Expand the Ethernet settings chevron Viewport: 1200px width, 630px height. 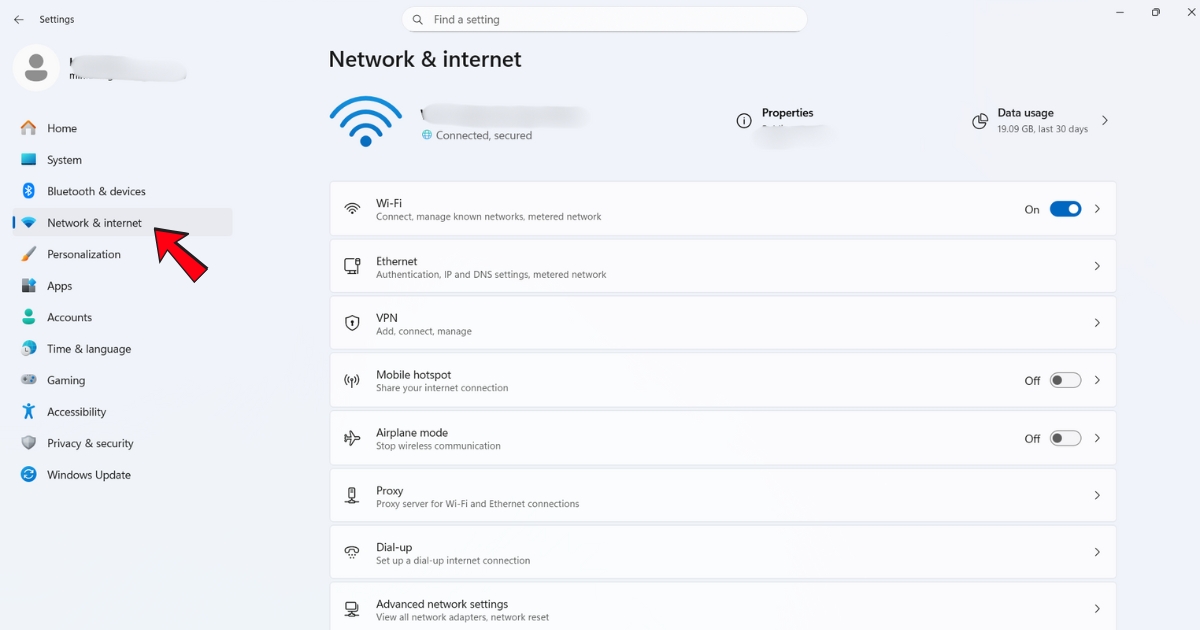1097,266
